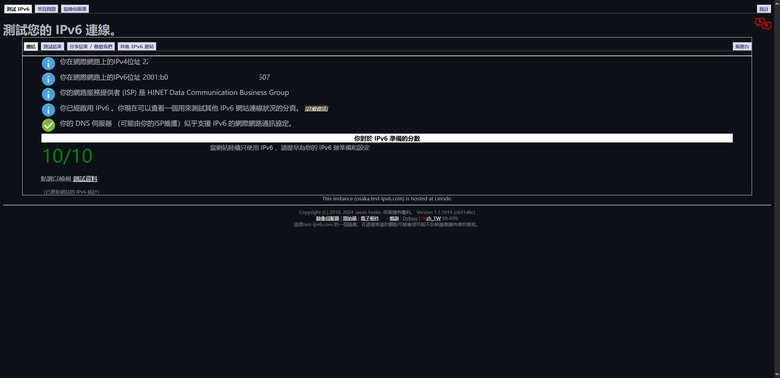The height and width of the screenshot is (378, 780).
Task: Open the '測試資料' test data link
Action: tap(85, 179)
